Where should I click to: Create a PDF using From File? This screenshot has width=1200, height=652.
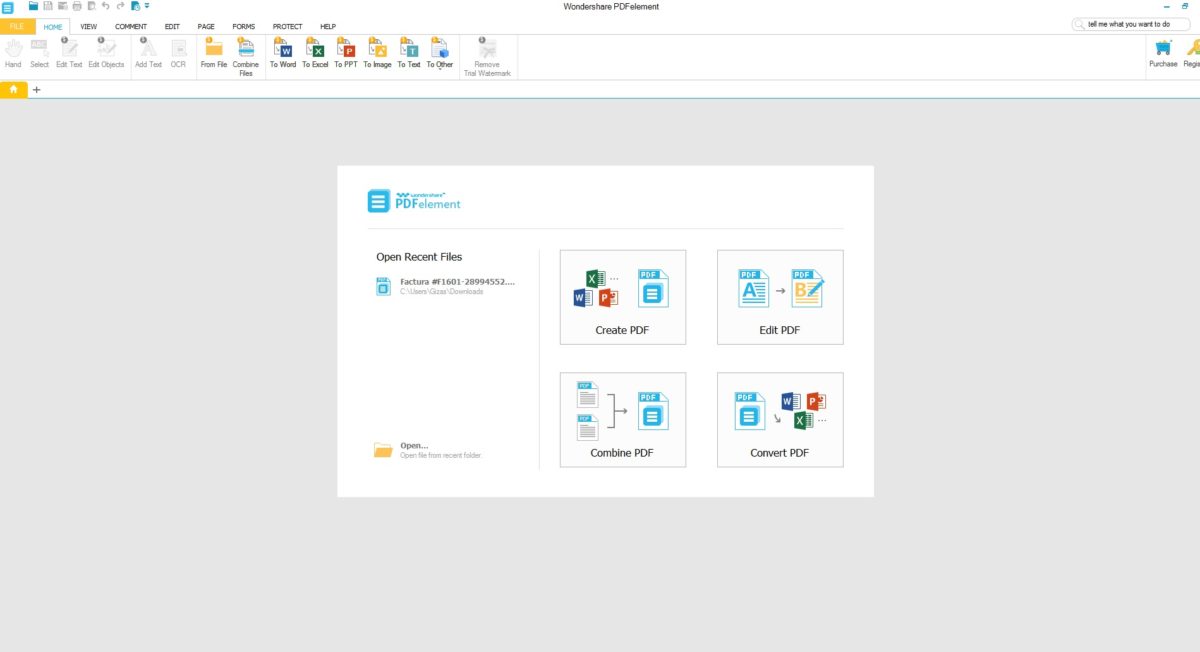coord(214,53)
